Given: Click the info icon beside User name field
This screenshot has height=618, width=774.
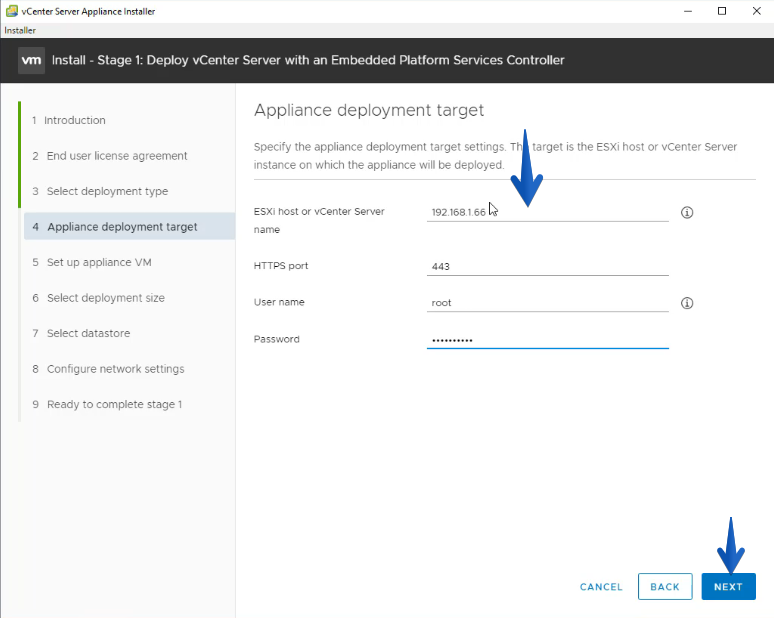Looking at the screenshot, I should click(687, 303).
